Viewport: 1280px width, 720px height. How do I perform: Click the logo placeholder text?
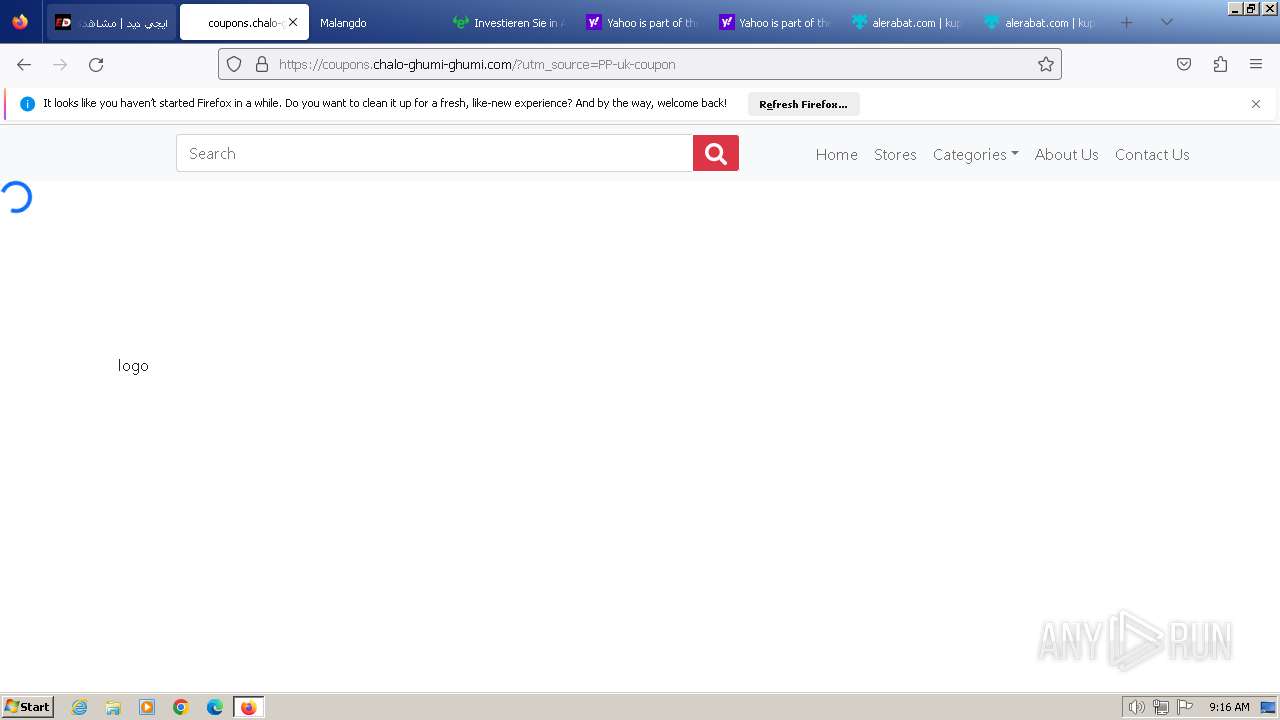133,366
